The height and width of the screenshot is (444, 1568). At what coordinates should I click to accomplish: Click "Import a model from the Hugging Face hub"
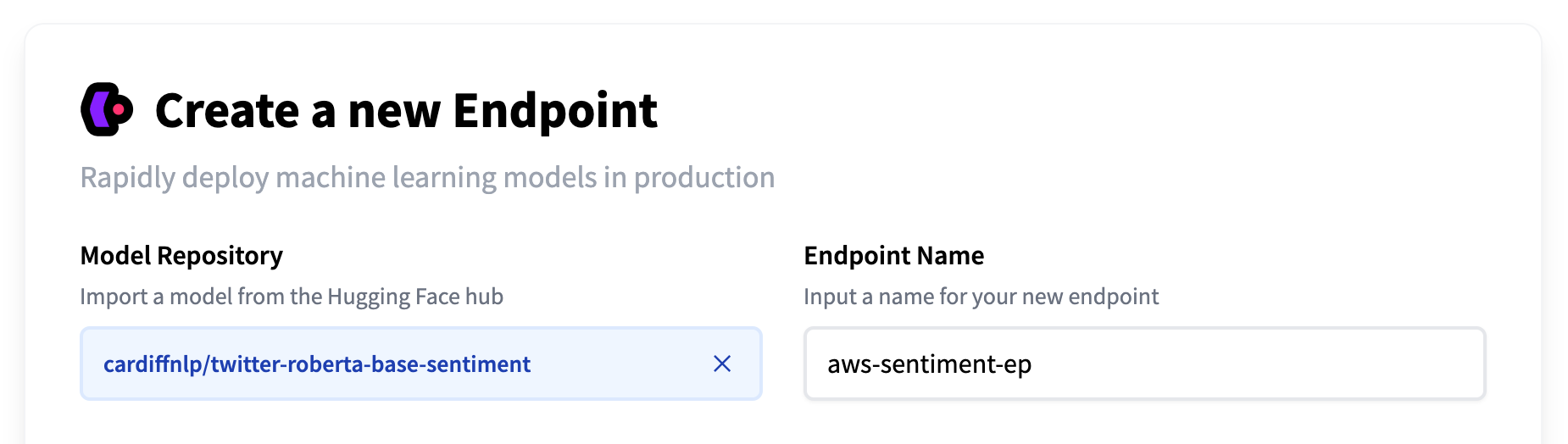[x=292, y=297]
